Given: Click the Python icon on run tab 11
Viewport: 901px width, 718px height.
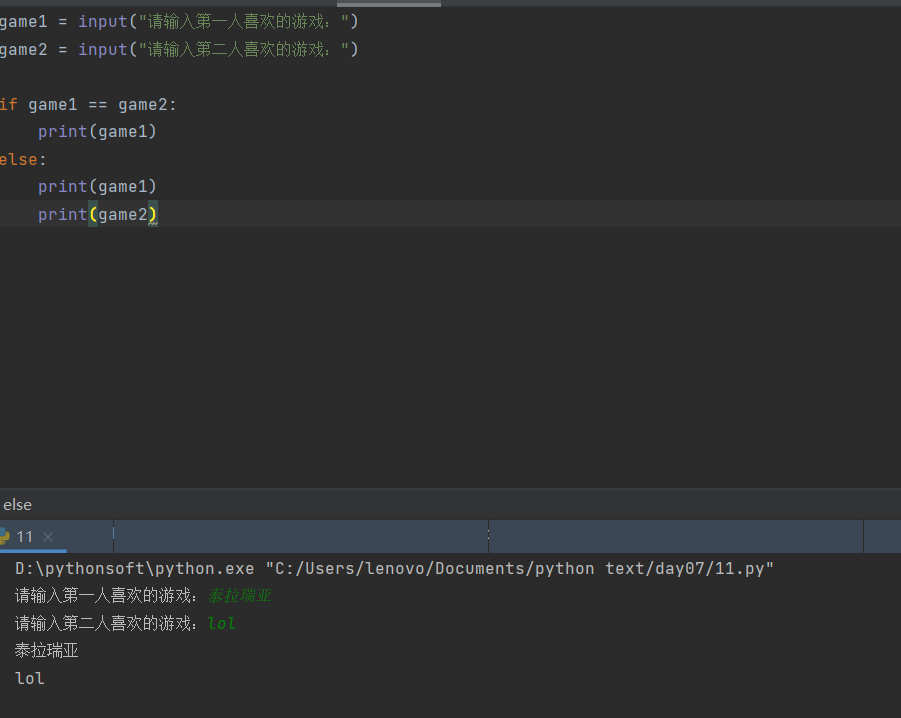Looking at the screenshot, I should click(8, 536).
